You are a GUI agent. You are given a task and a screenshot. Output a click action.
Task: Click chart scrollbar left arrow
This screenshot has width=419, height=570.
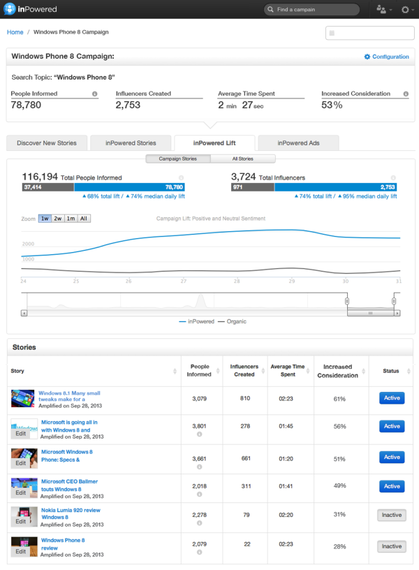coord(24,313)
